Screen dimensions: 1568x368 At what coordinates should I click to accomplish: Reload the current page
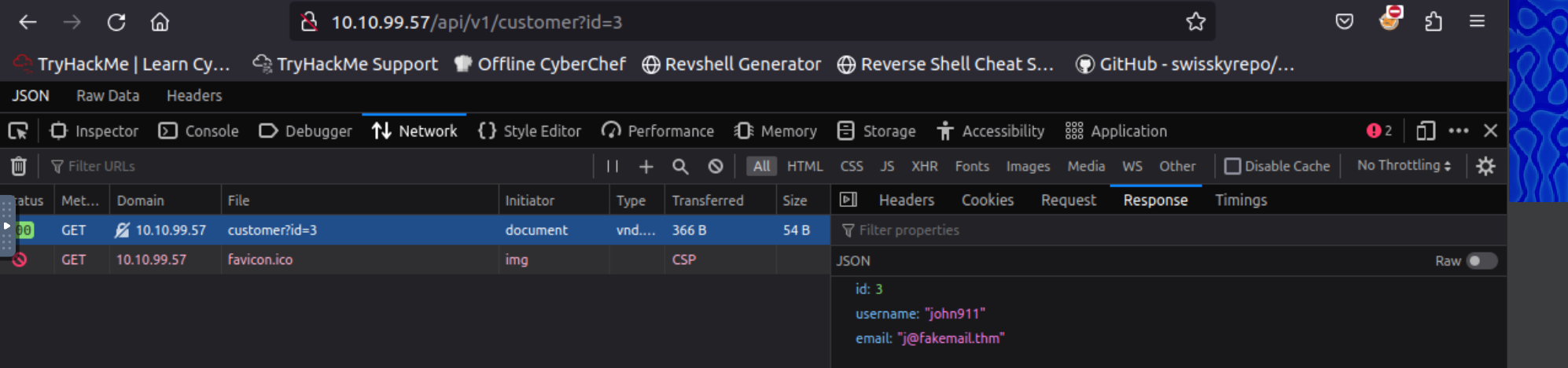point(116,22)
